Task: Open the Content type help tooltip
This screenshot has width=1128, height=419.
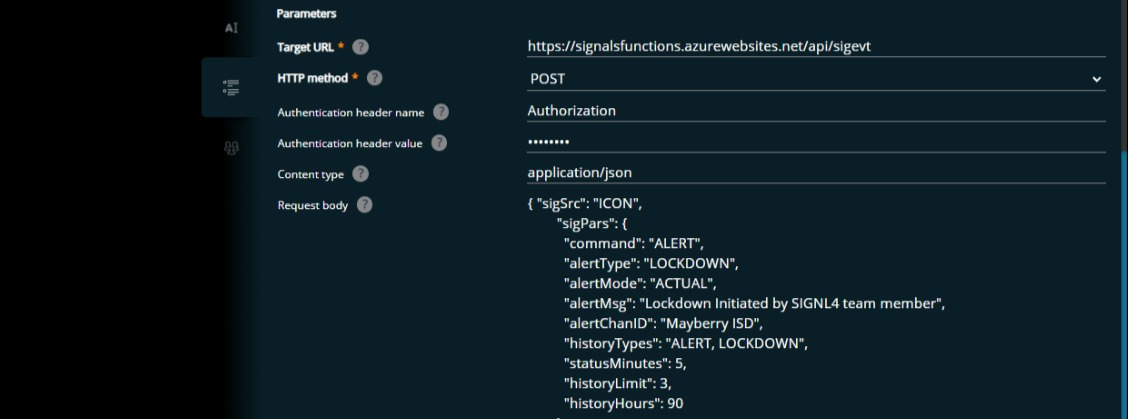Action: (361, 174)
